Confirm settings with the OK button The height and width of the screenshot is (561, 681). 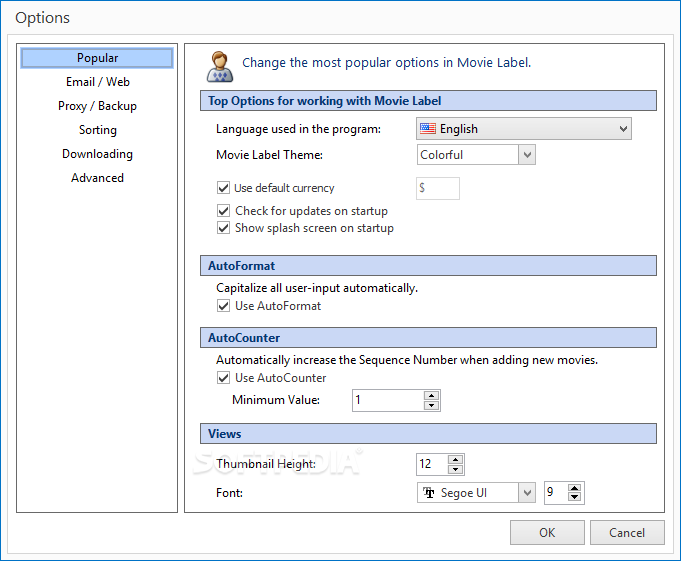(x=547, y=532)
